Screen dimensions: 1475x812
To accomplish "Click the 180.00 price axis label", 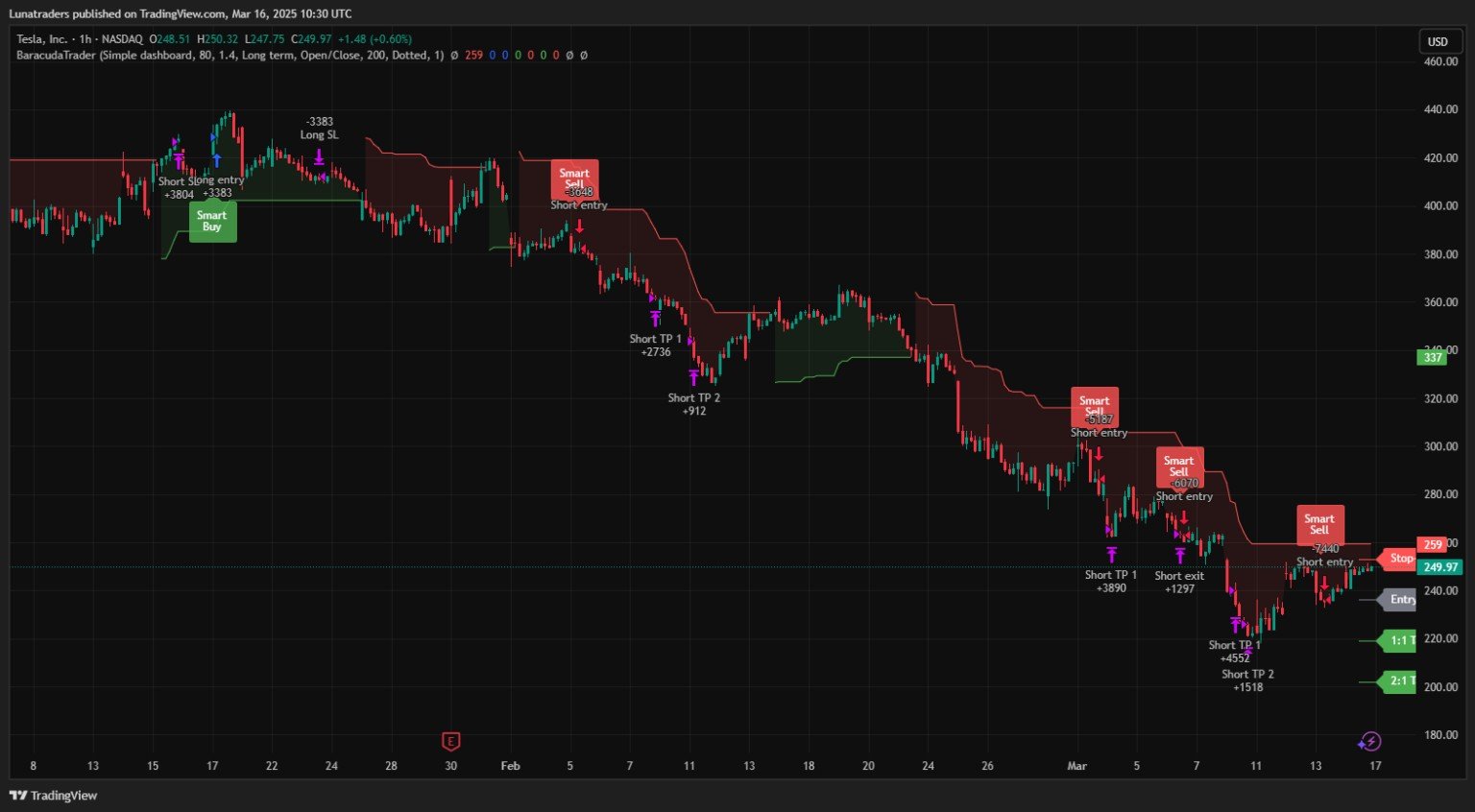I will click(1440, 735).
